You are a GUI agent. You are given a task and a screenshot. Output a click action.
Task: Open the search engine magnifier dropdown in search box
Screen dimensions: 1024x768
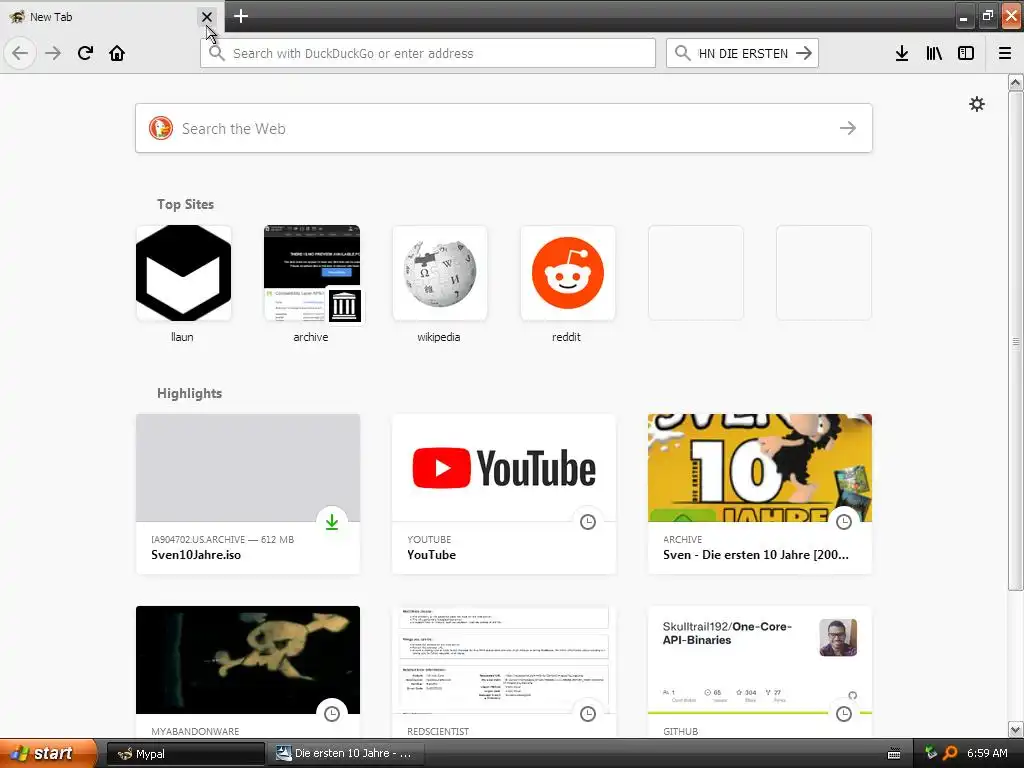coord(682,54)
